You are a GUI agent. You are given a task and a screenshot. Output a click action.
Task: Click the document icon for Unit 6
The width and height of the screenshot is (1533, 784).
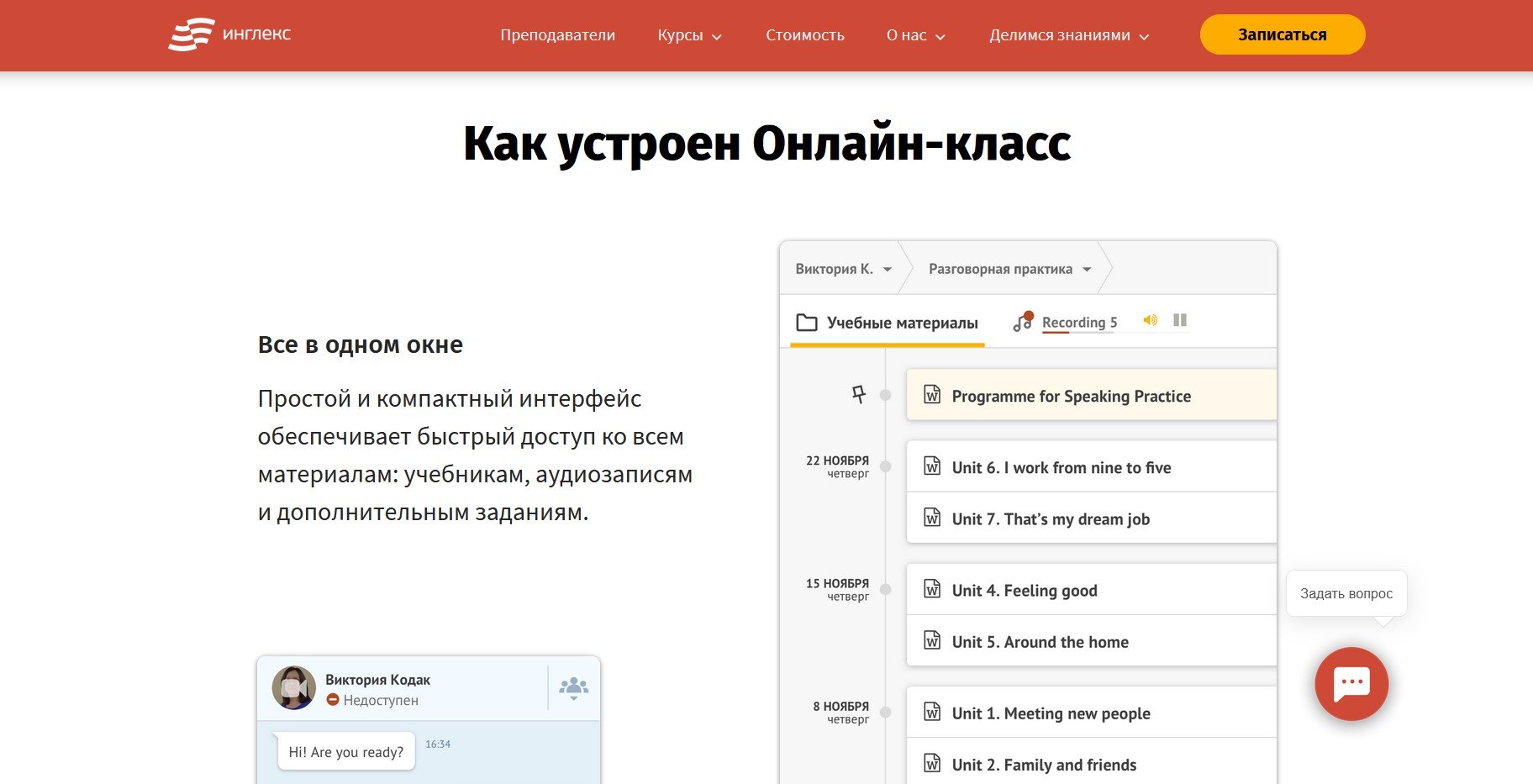(932, 466)
